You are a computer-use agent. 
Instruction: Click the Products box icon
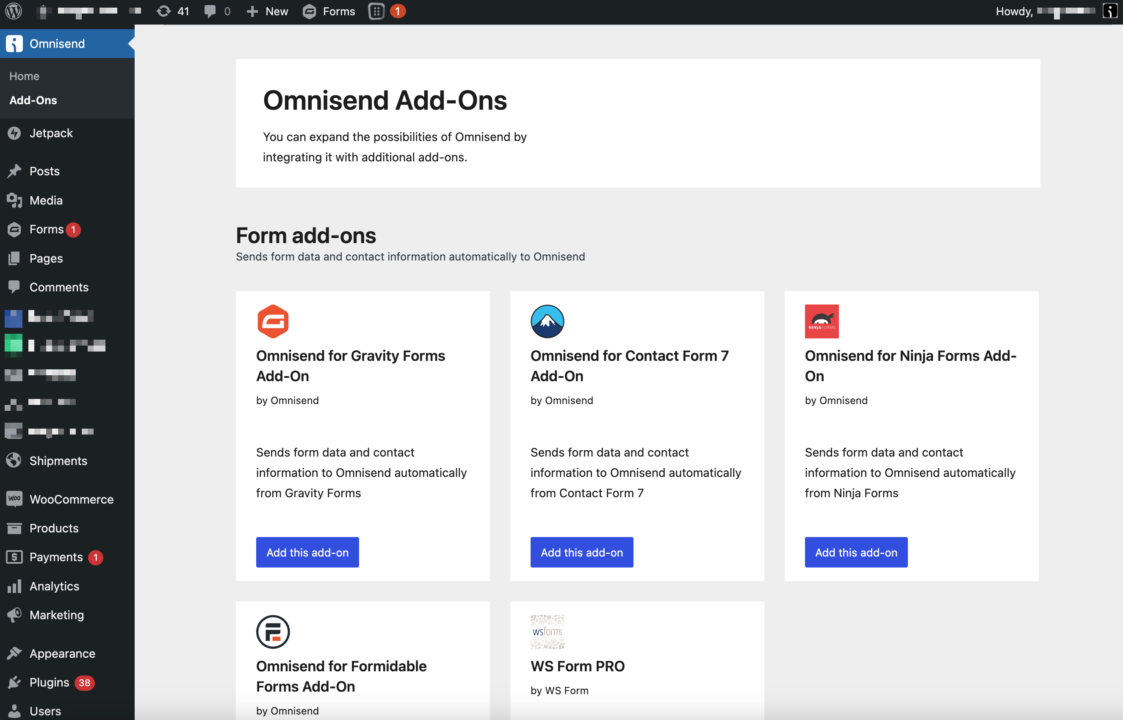14,528
